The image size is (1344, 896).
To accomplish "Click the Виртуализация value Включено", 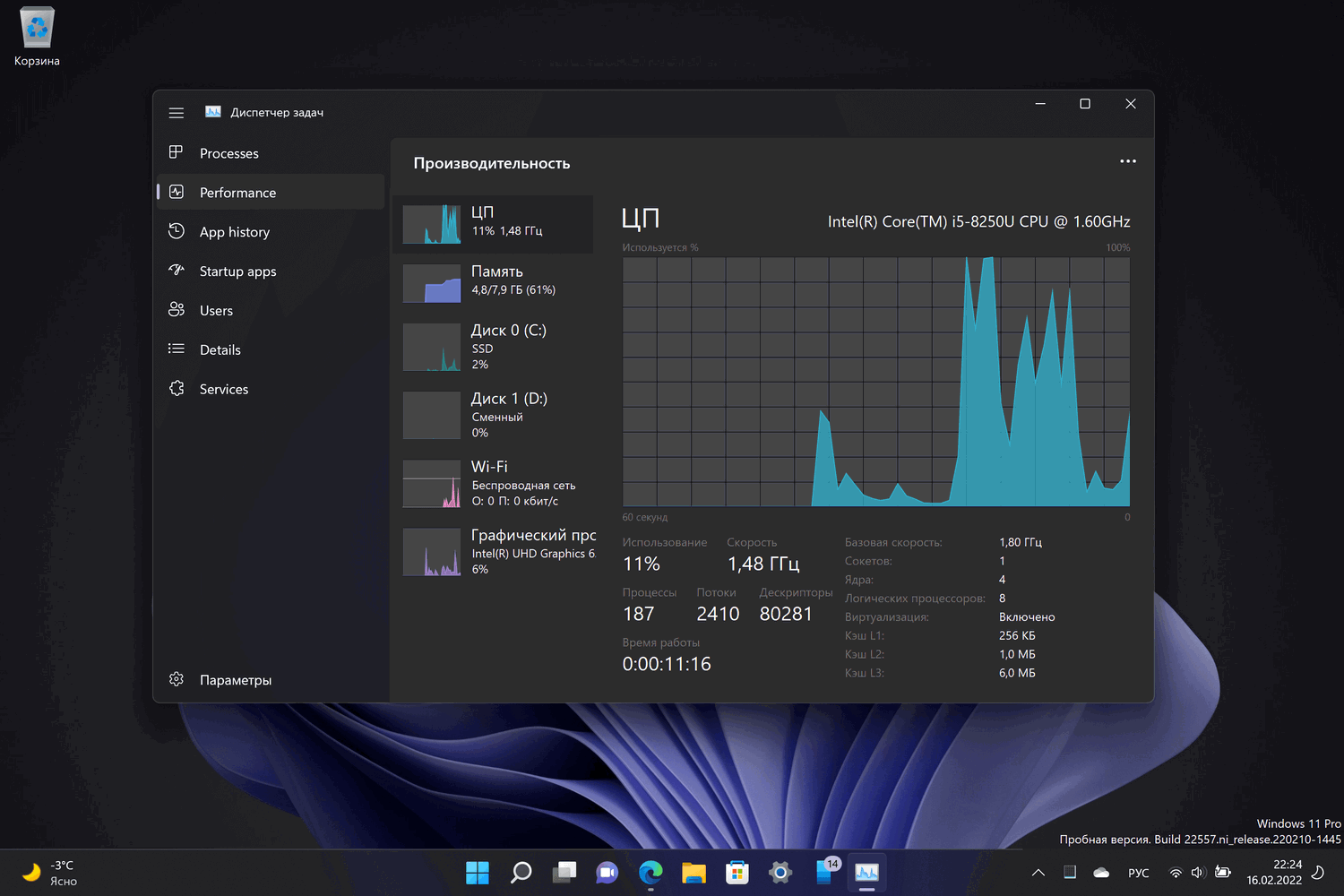I will pyautogui.click(x=1027, y=617).
